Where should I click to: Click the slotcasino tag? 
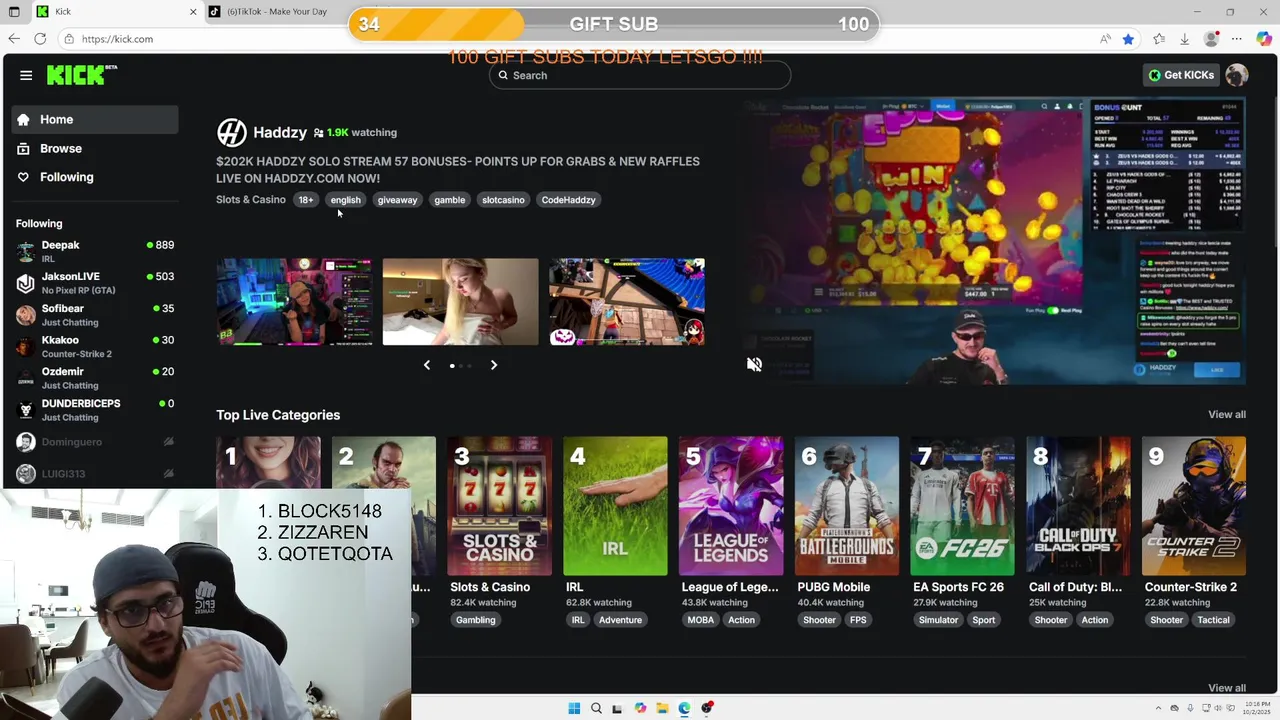coord(503,200)
